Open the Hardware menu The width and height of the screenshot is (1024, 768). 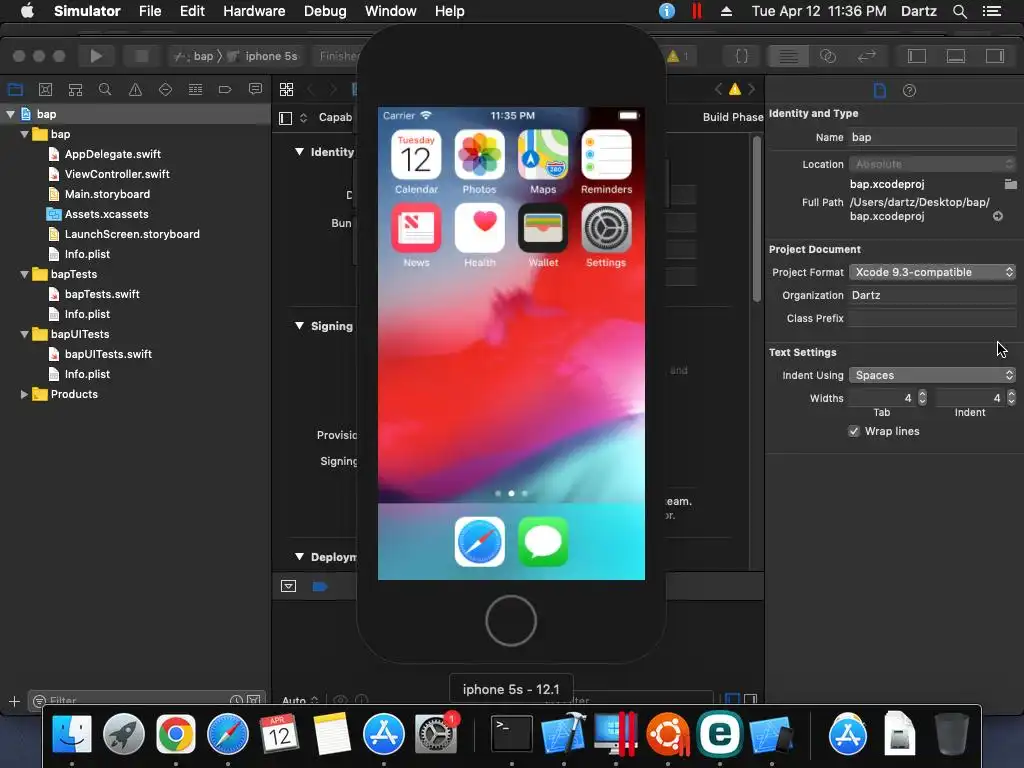(x=254, y=11)
